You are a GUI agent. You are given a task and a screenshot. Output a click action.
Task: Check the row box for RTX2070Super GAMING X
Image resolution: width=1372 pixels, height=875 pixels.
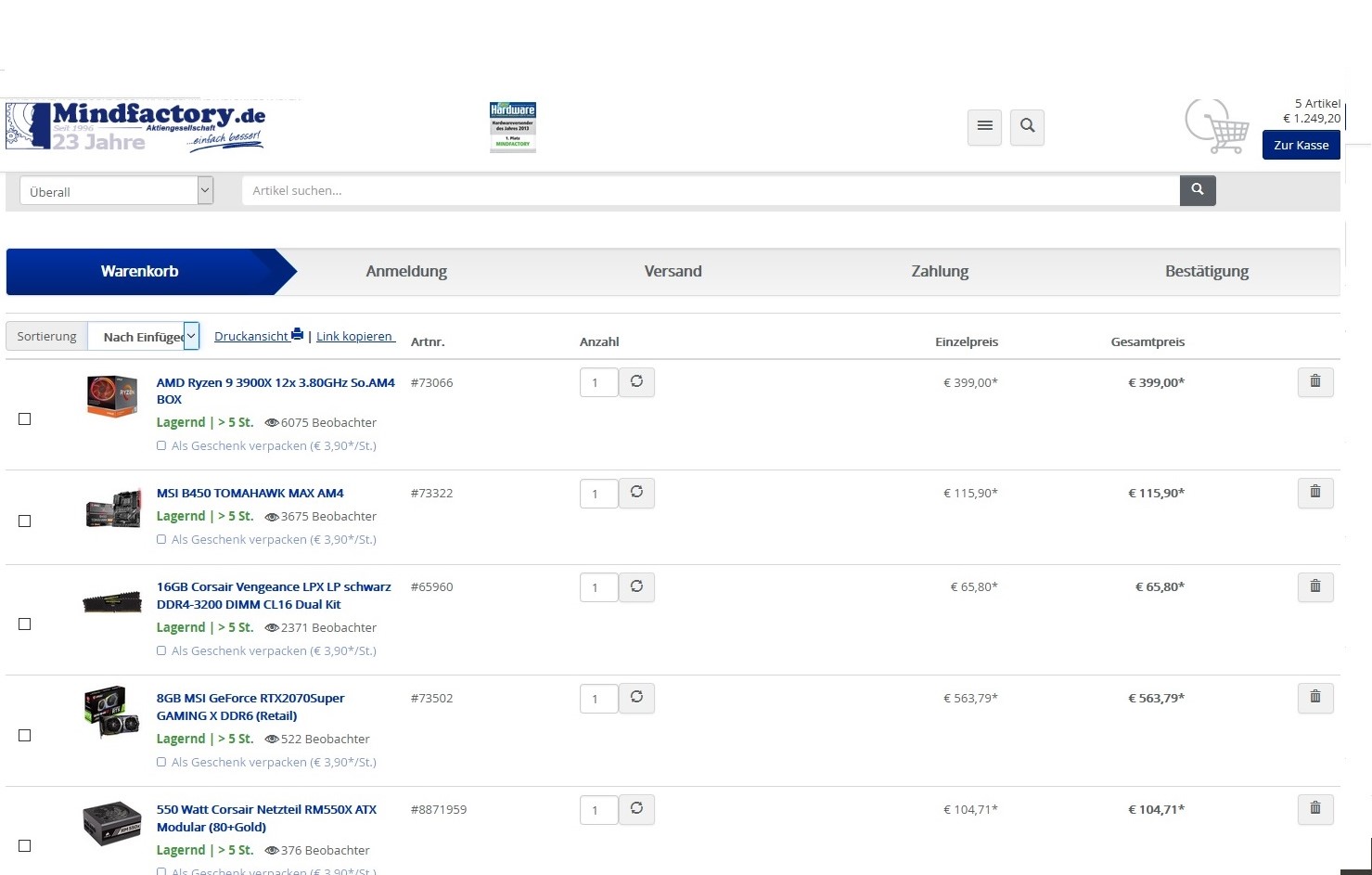pyautogui.click(x=25, y=735)
